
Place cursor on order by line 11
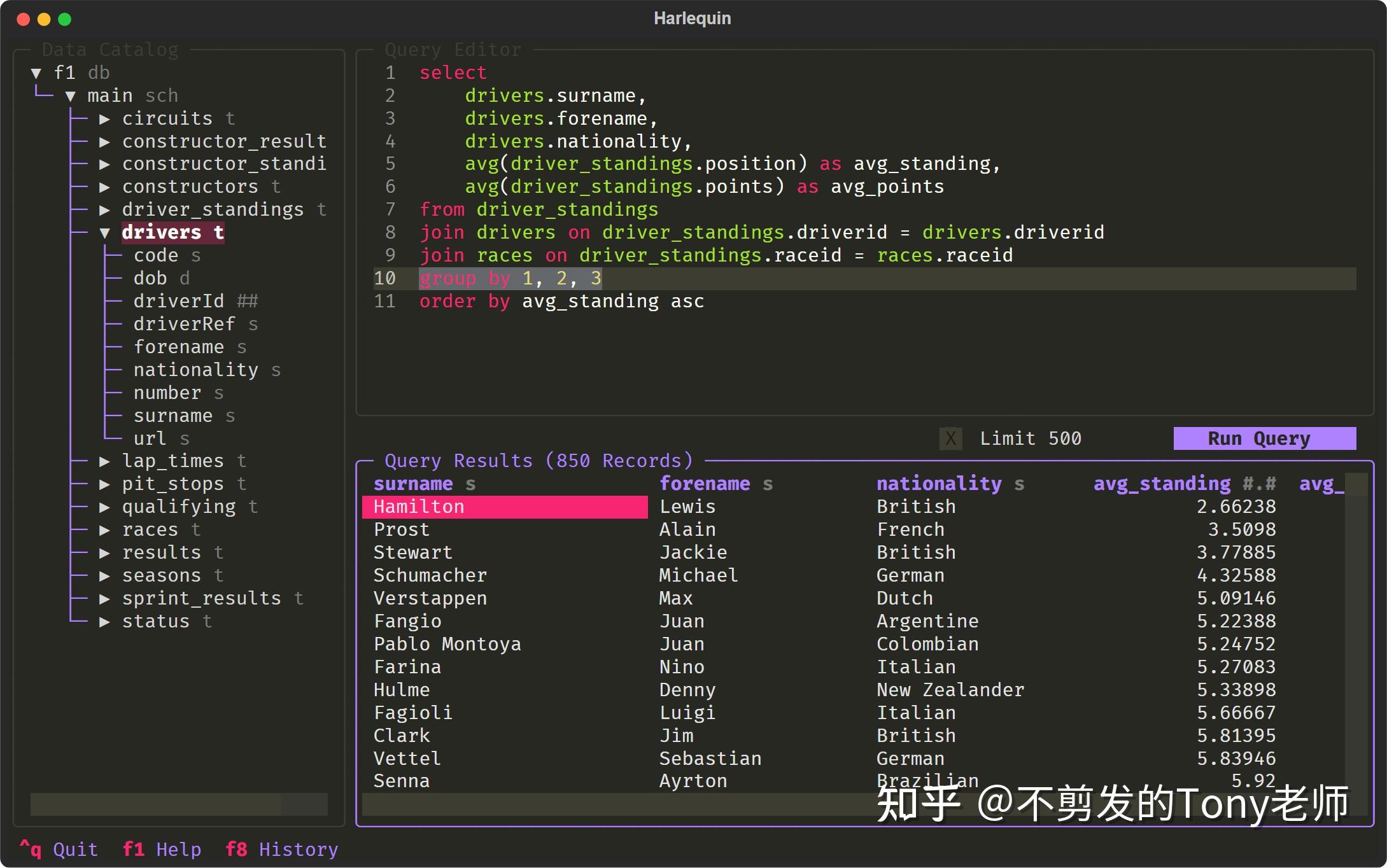[562, 301]
